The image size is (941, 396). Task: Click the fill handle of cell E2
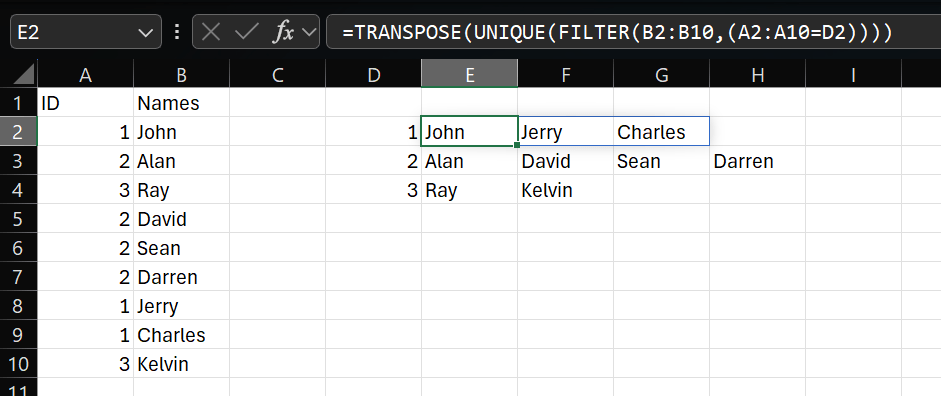tap(517, 145)
